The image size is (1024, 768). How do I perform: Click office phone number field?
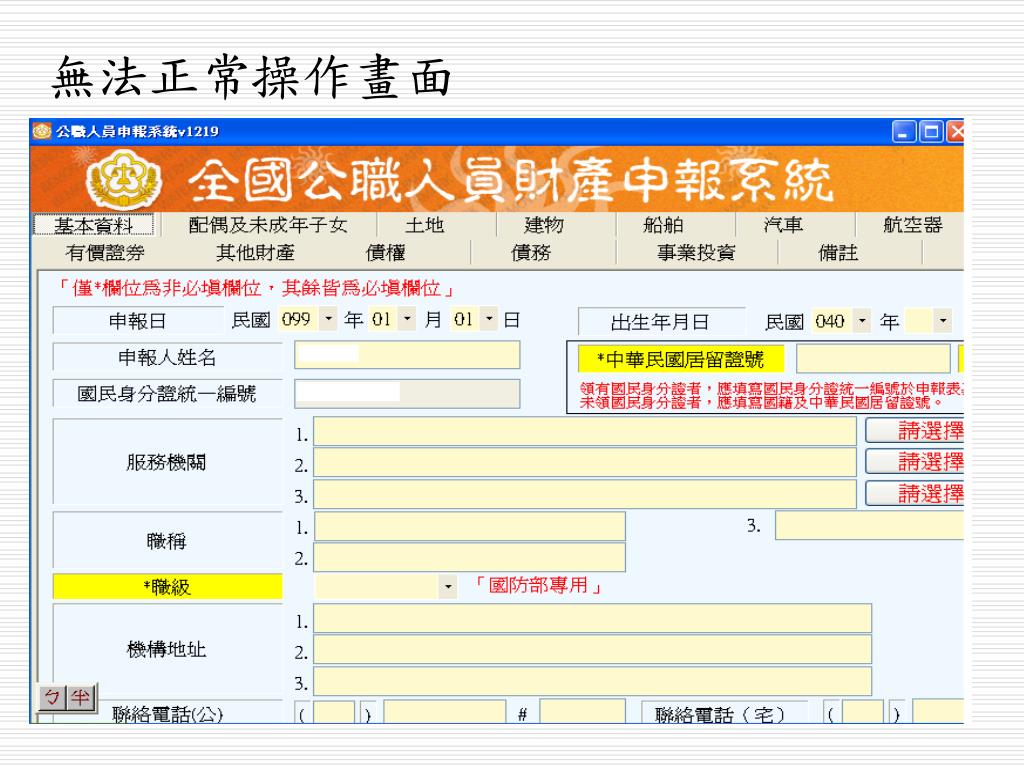[445, 713]
